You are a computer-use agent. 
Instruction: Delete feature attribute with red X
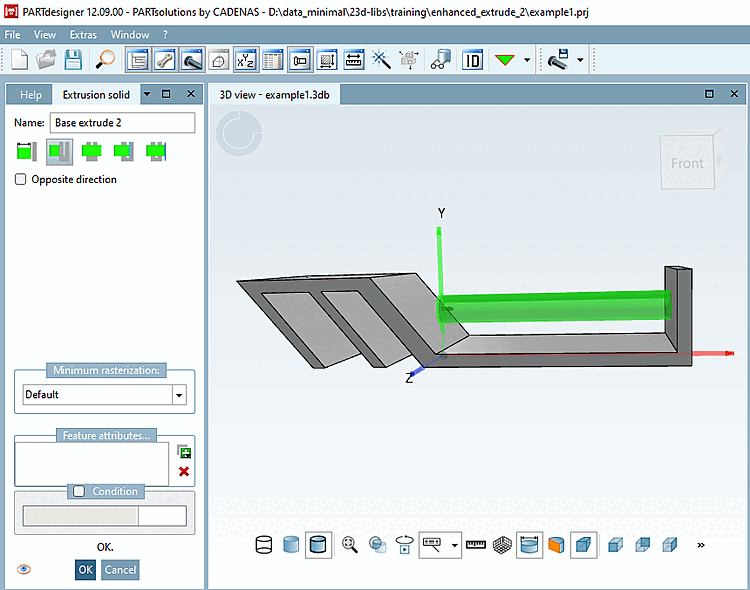(x=184, y=471)
